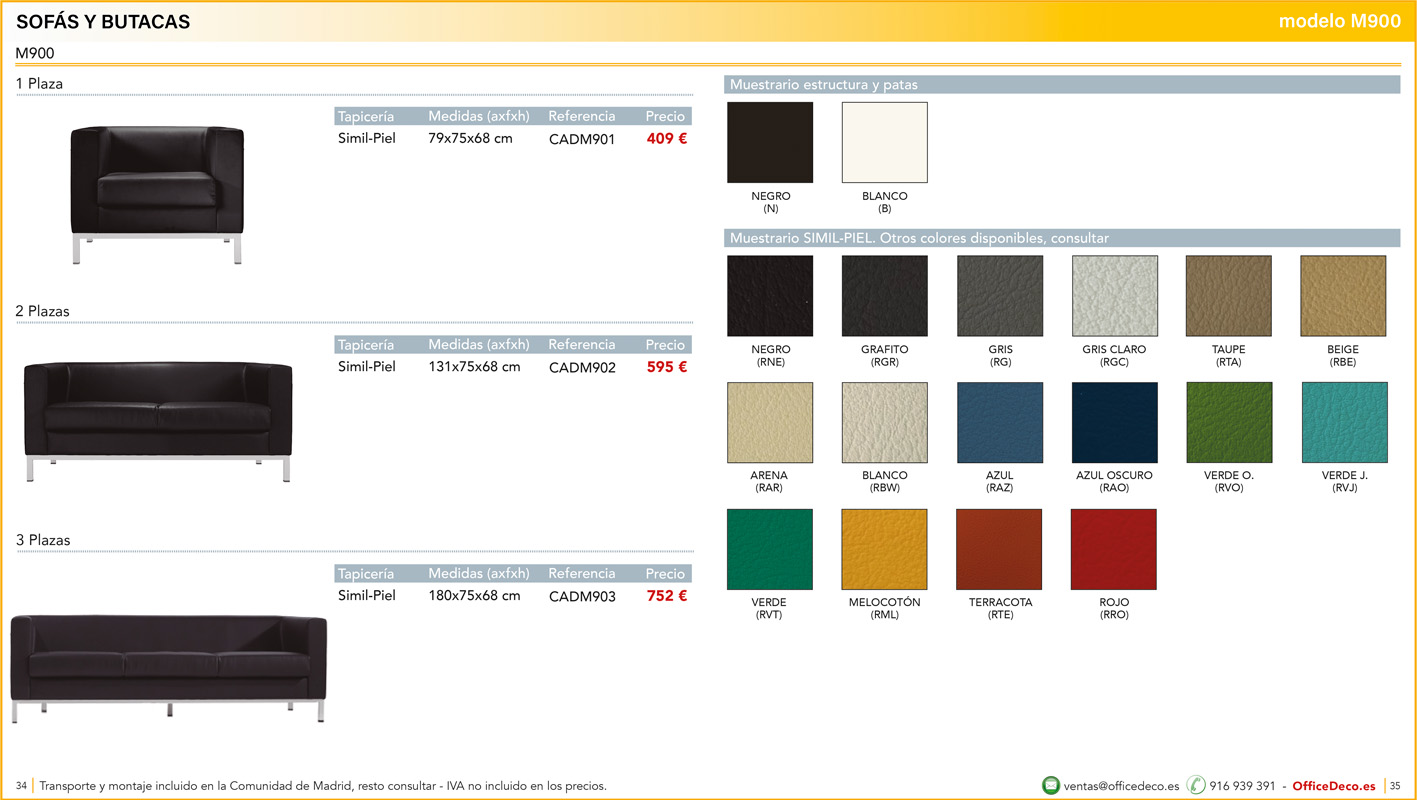Image resolution: width=1417 pixels, height=800 pixels.
Task: Select the BEIGE (RBE) swatch
Action: click(x=1343, y=296)
